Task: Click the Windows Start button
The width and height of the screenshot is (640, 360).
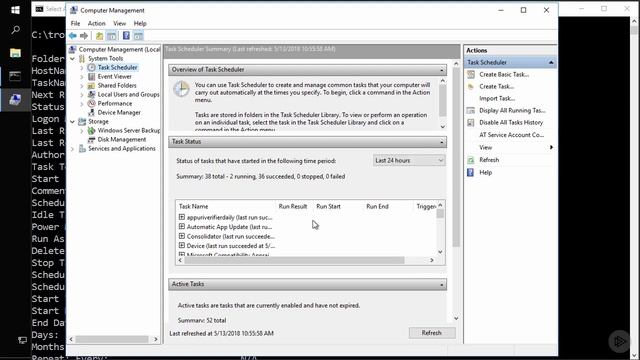Action: [15, 10]
